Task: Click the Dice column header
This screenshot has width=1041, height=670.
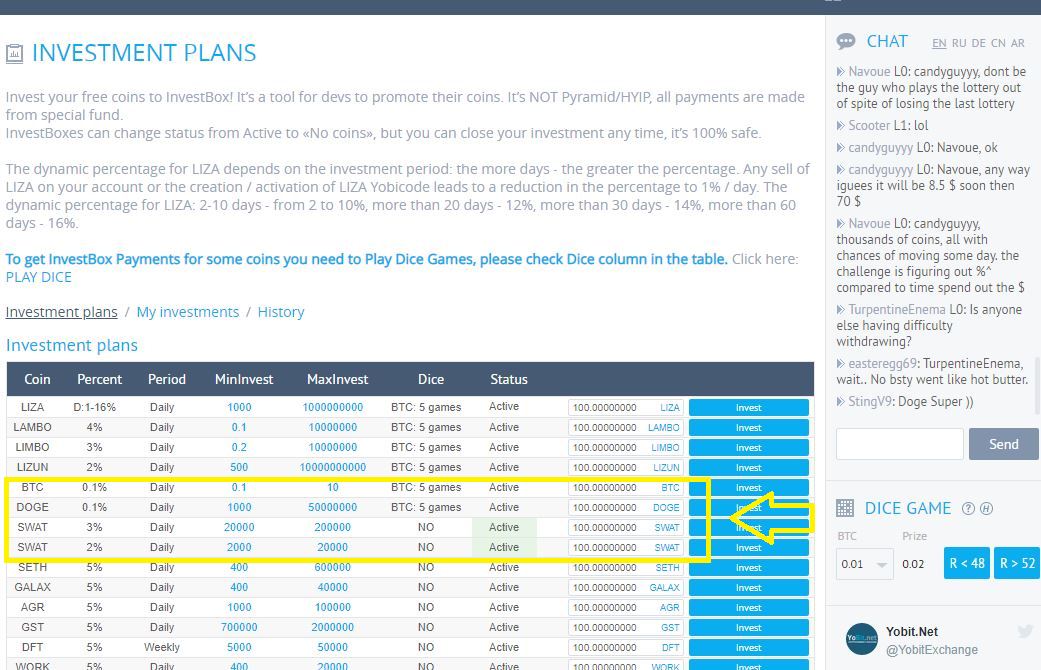Action: [x=431, y=379]
